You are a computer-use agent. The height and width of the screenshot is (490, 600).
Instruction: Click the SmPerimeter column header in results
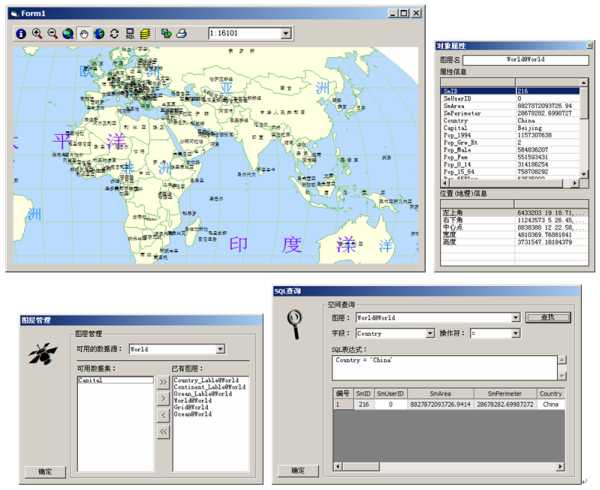click(505, 393)
